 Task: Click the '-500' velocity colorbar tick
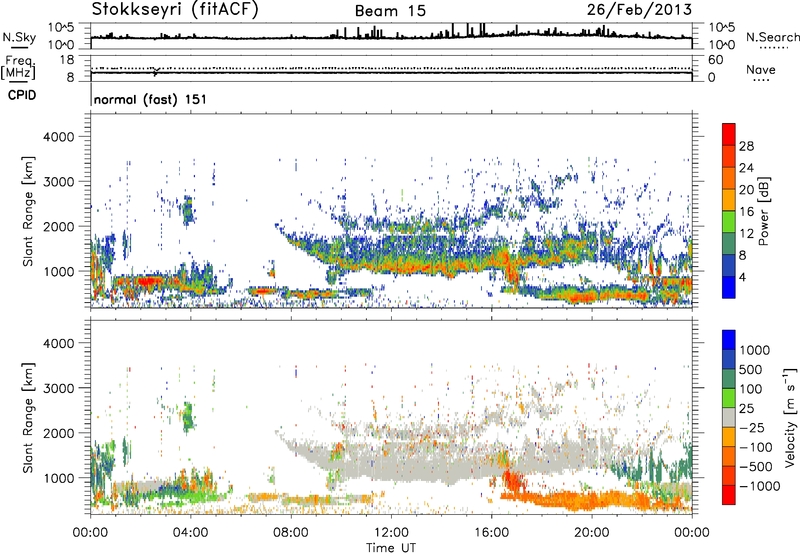[x=756, y=466]
